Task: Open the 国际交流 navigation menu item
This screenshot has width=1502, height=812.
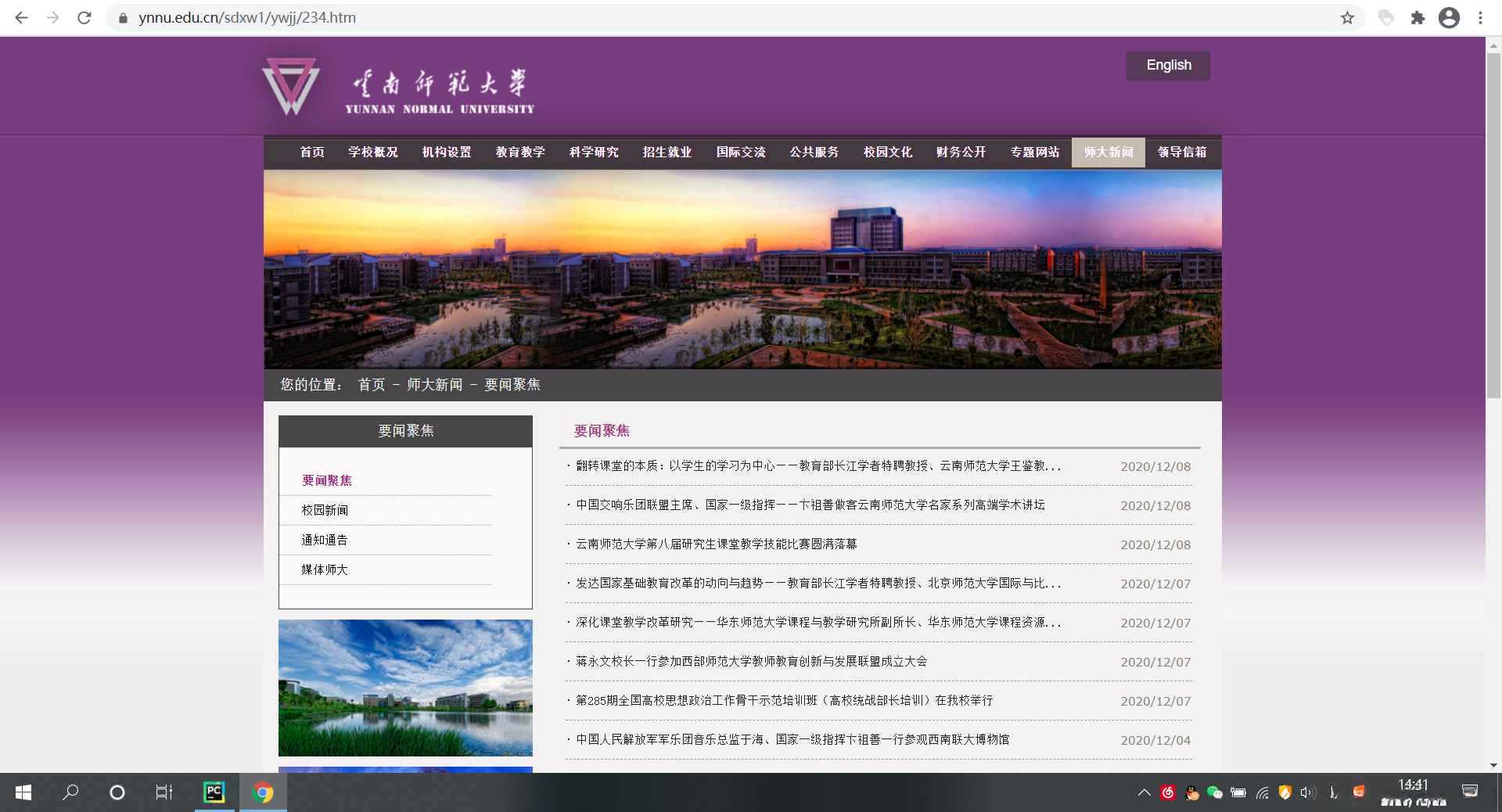Action: tap(741, 153)
